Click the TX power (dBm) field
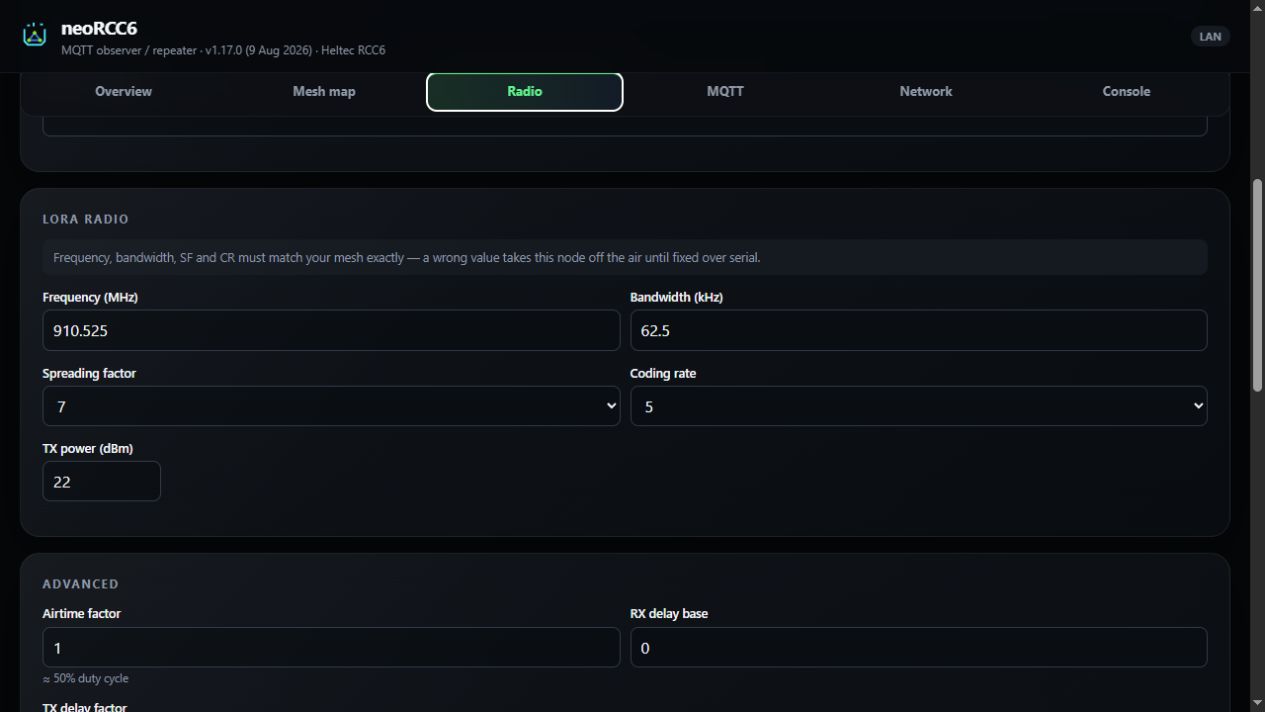 coord(101,481)
